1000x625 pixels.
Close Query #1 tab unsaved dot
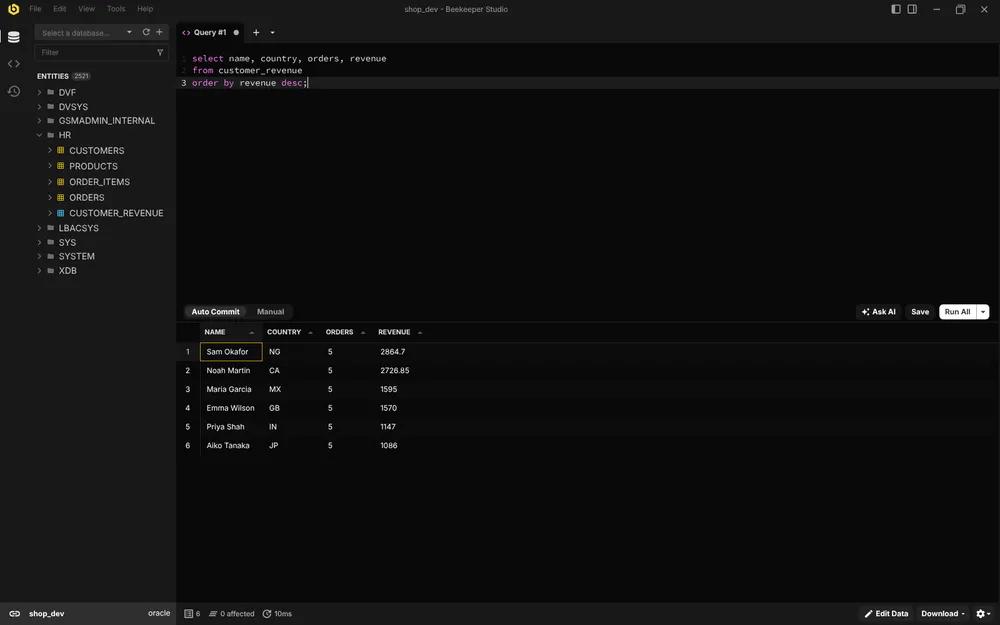pos(236,33)
